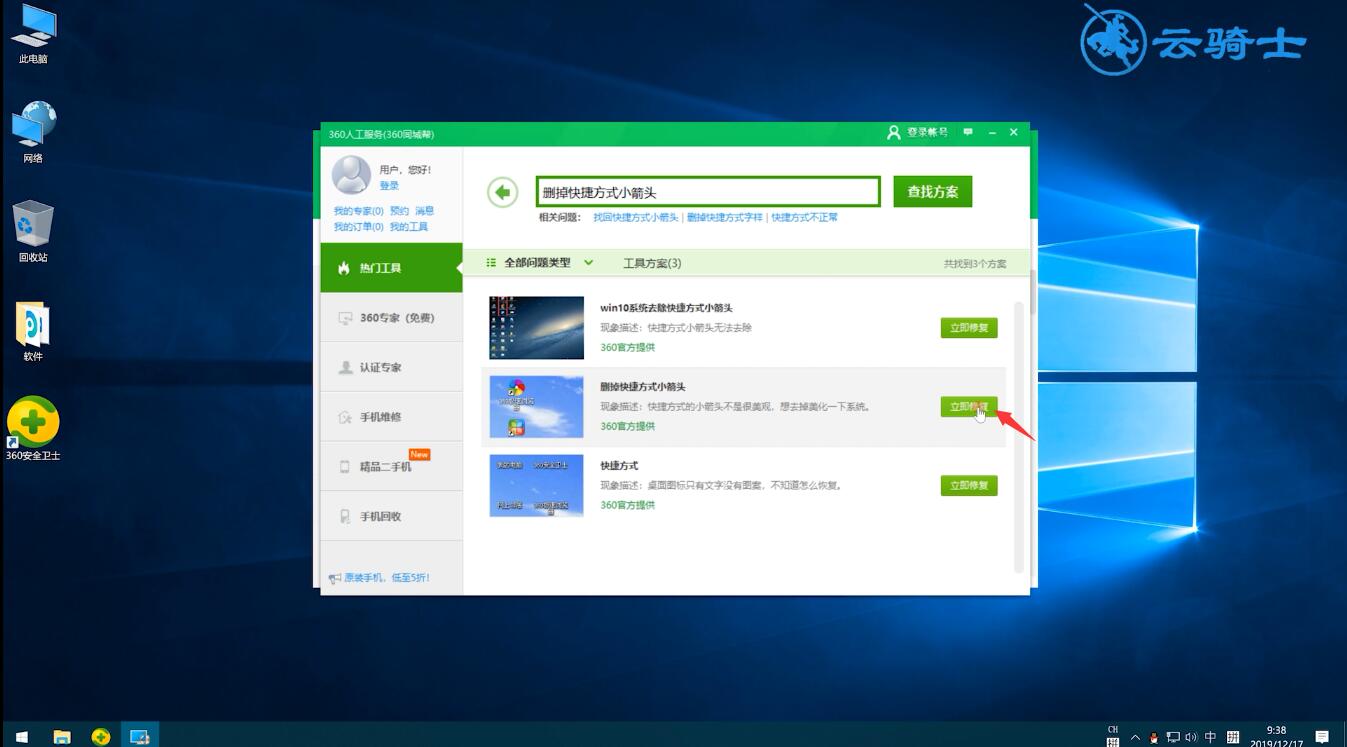Screen dimensions: 1347x747
Task: Open 预约 link
Action: click(399, 211)
